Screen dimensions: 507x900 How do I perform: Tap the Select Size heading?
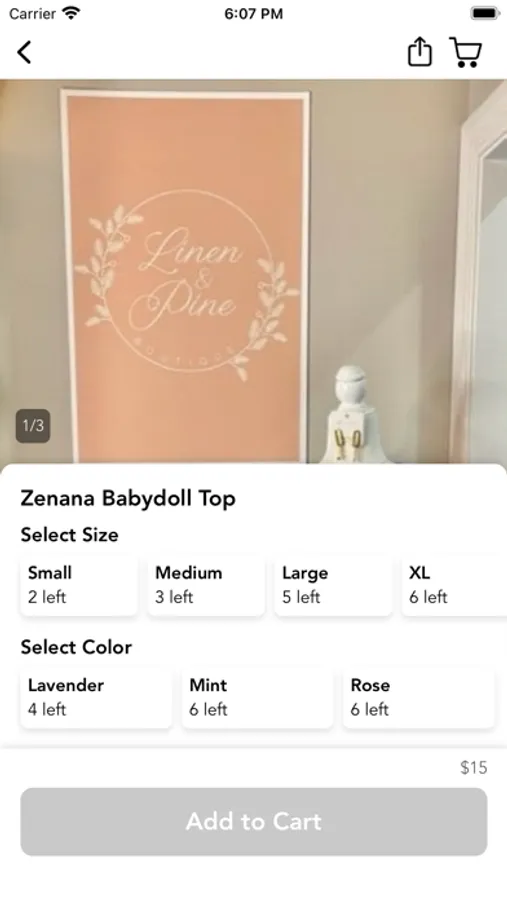69,535
